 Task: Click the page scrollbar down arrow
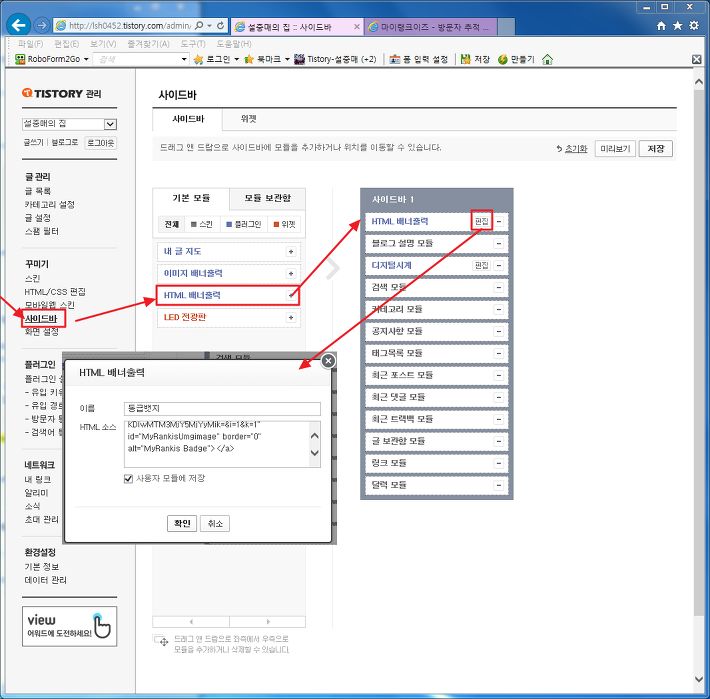pyautogui.click(x=698, y=679)
